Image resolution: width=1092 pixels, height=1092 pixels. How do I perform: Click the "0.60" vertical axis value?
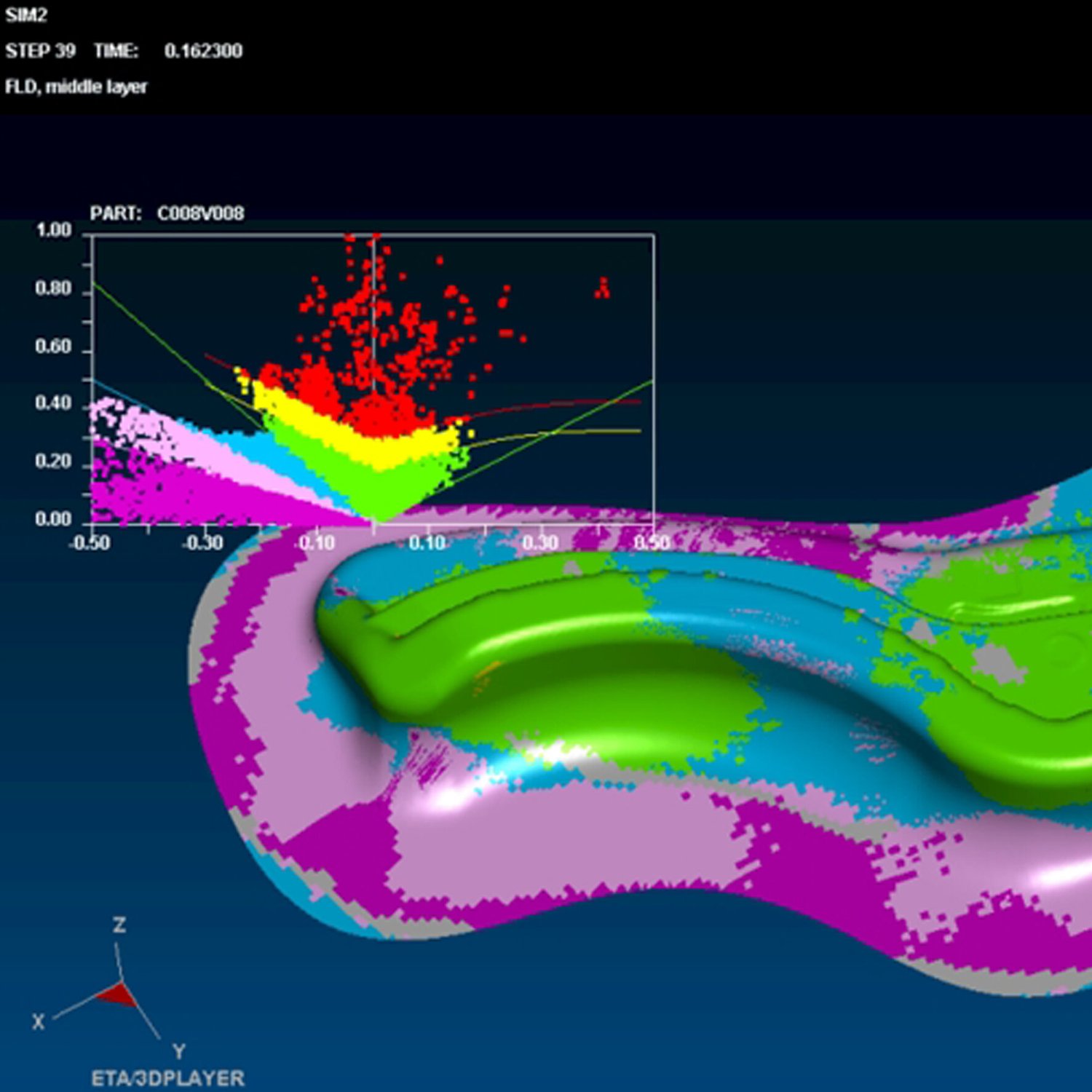click(54, 346)
